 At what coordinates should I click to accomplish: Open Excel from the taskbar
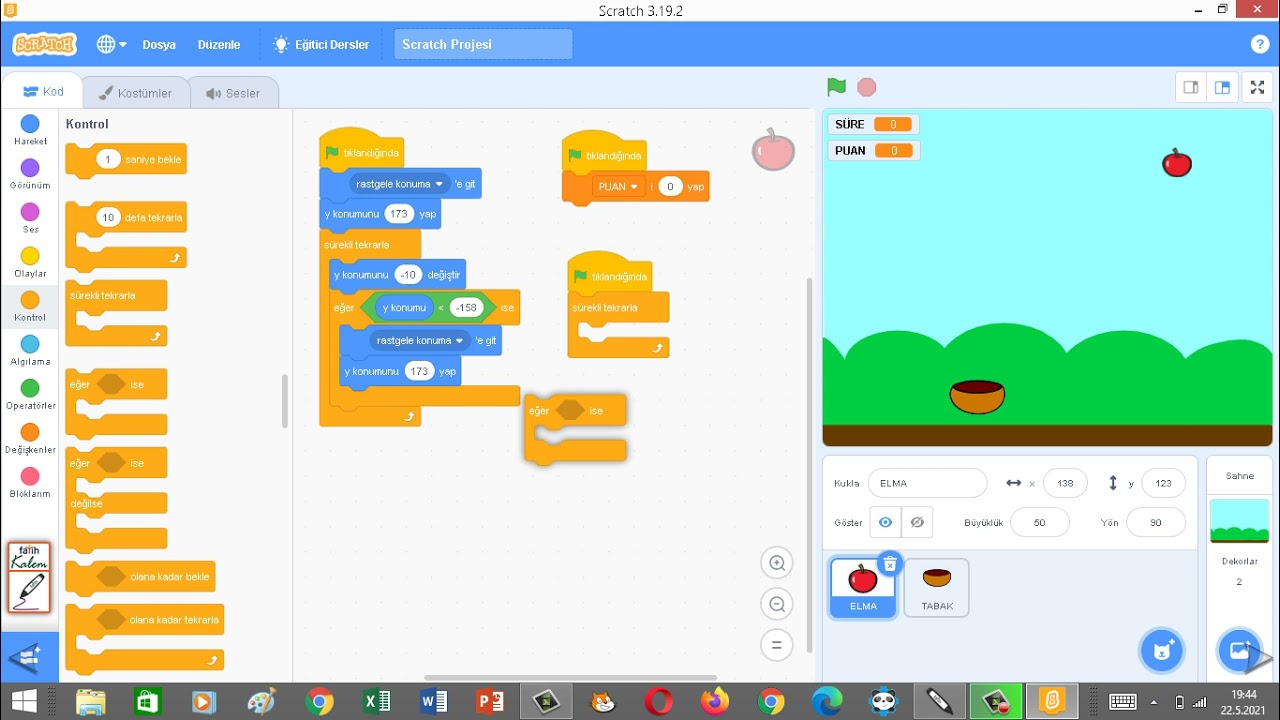pos(377,701)
